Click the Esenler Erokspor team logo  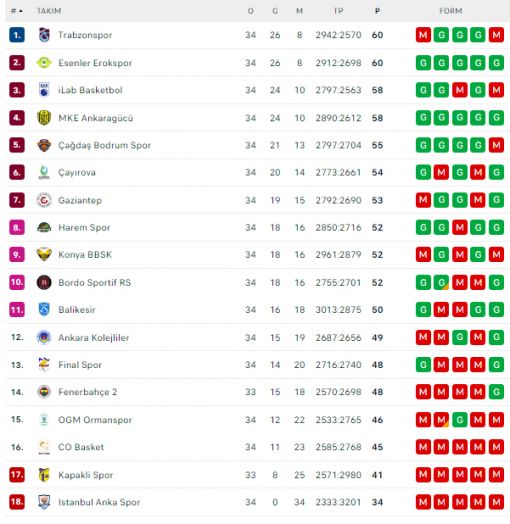44,62
